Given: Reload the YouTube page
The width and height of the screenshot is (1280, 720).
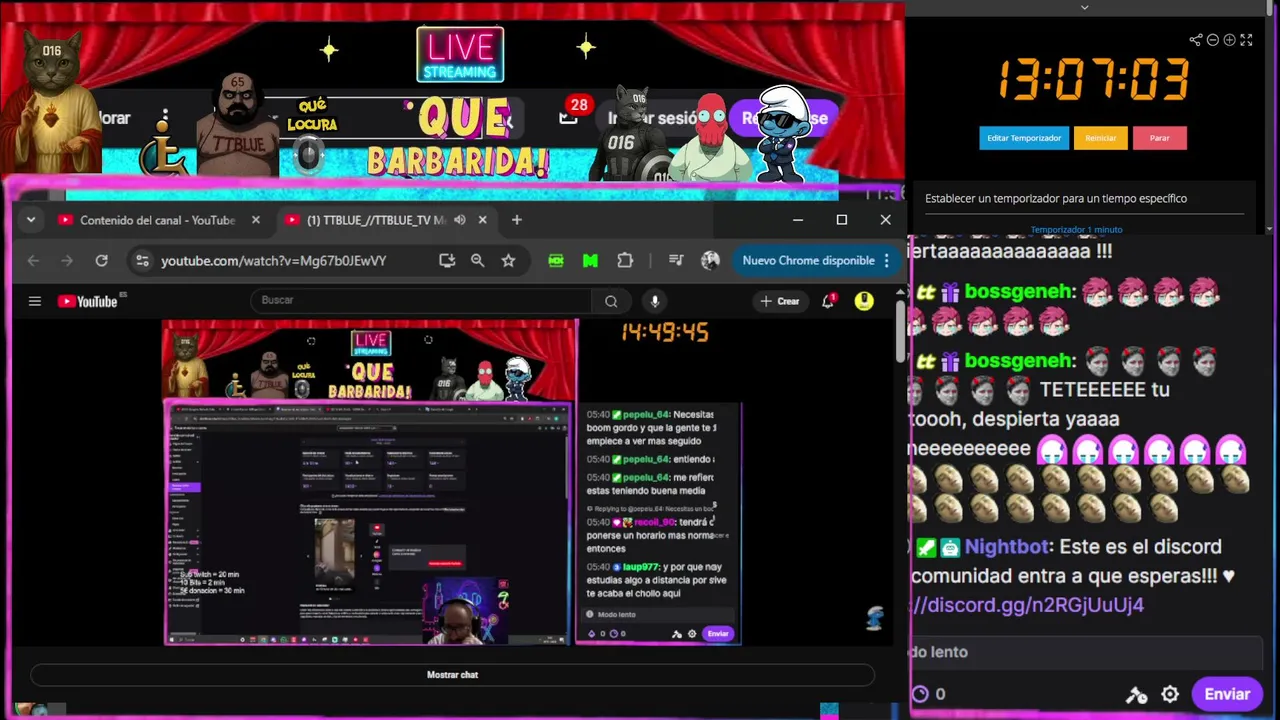Looking at the screenshot, I should coord(101,260).
